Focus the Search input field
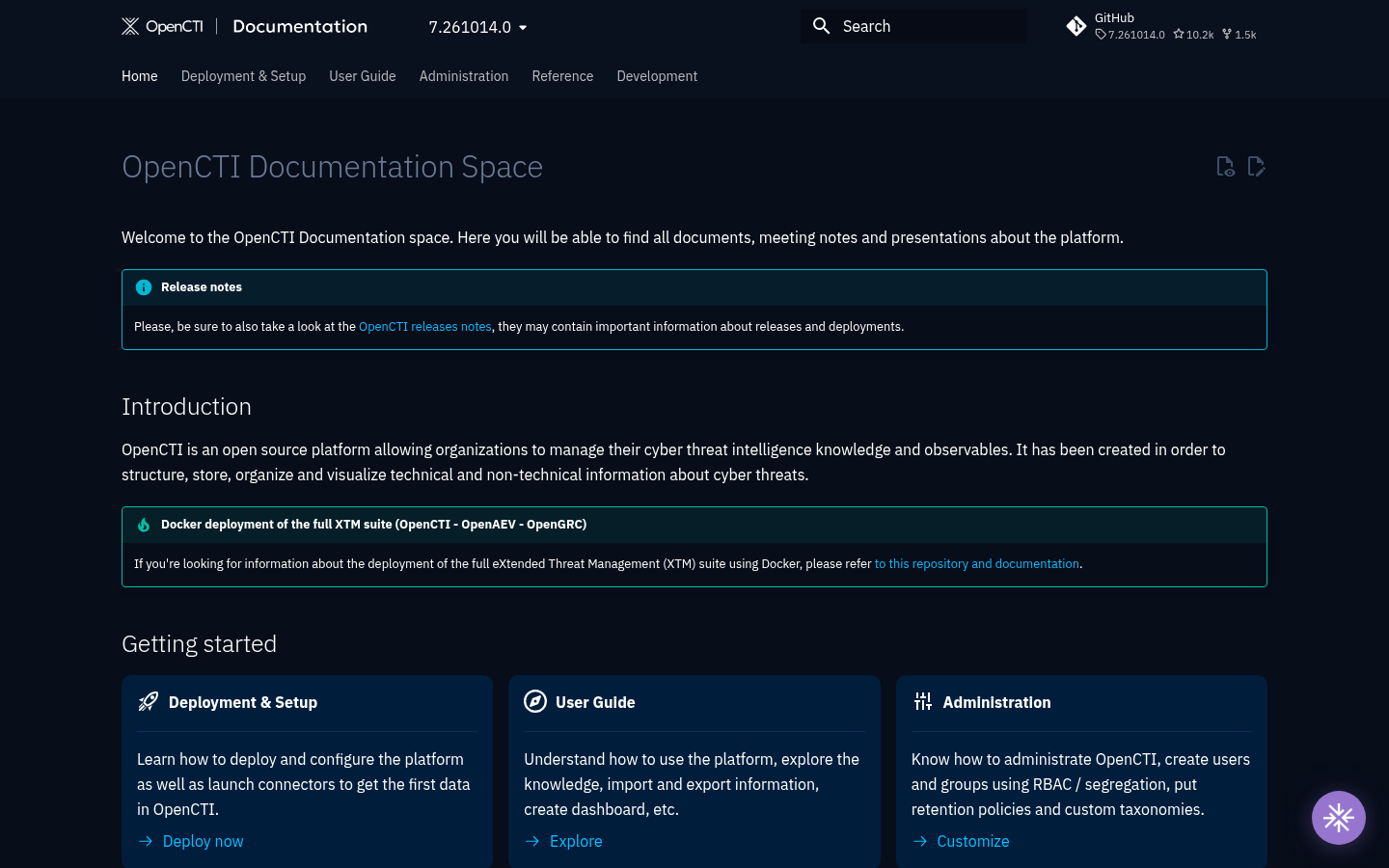Image resolution: width=1389 pixels, height=868 pixels. click(913, 26)
